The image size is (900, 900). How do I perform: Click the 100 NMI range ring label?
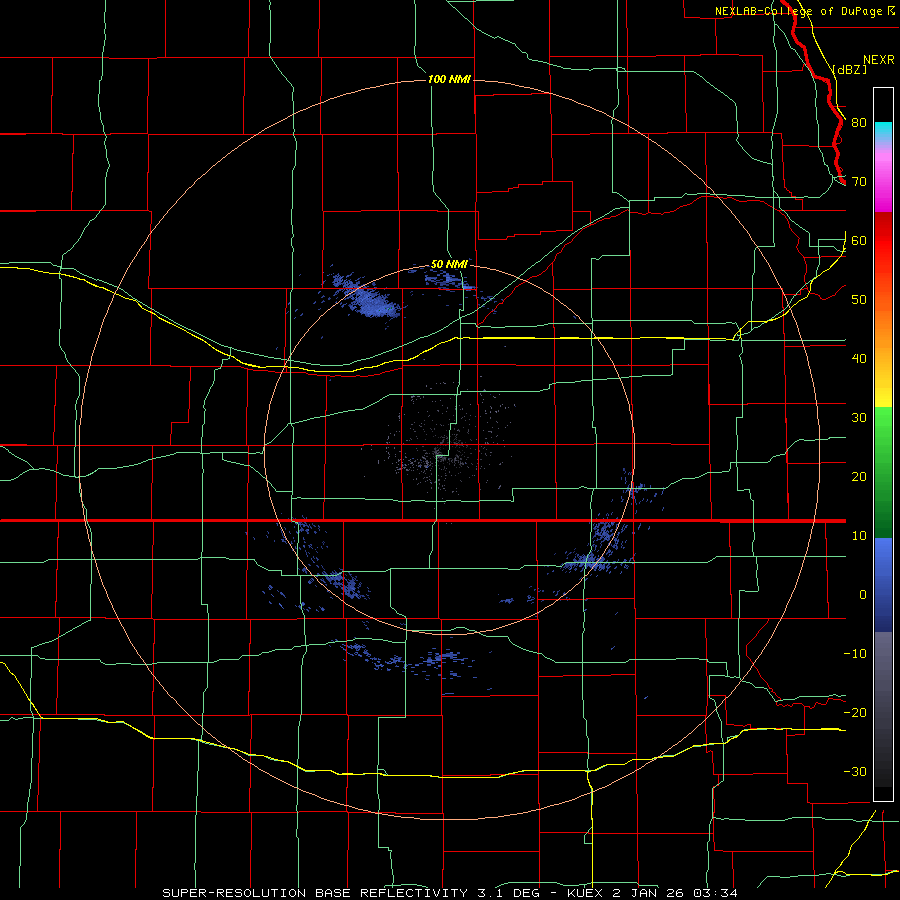449,79
